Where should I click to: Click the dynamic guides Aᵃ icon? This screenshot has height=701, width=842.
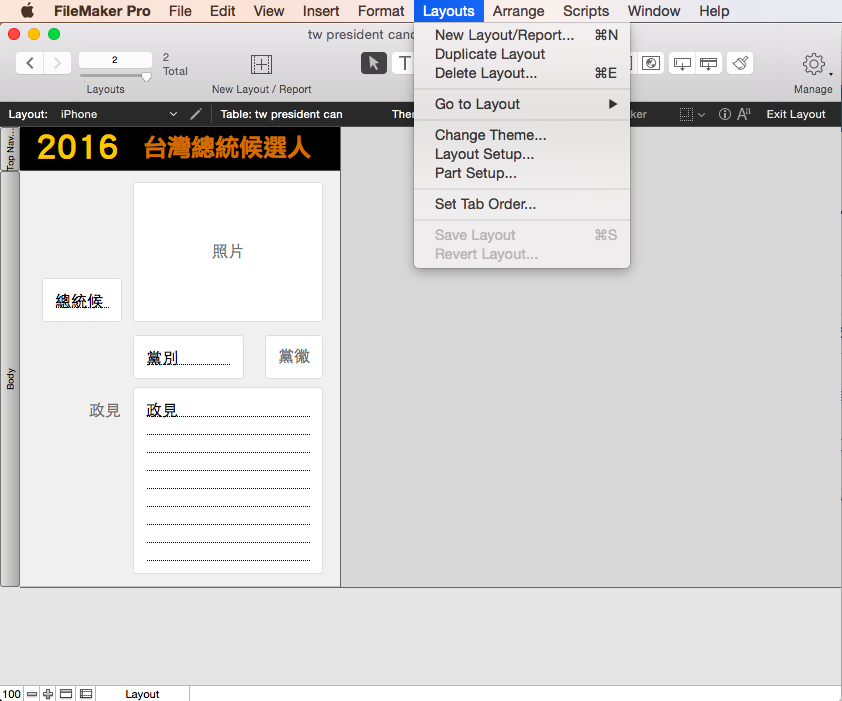pyautogui.click(x=743, y=114)
